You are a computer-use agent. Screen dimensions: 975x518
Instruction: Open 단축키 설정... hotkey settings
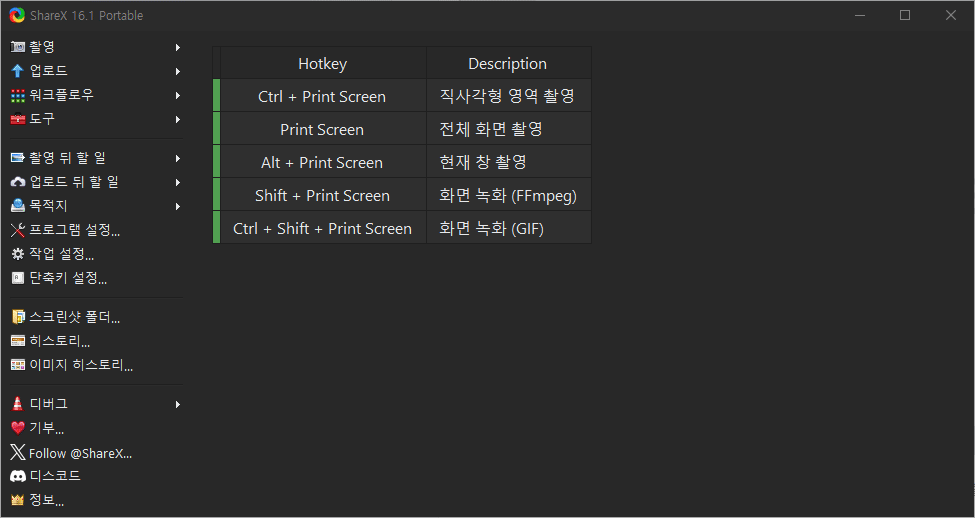[96, 278]
